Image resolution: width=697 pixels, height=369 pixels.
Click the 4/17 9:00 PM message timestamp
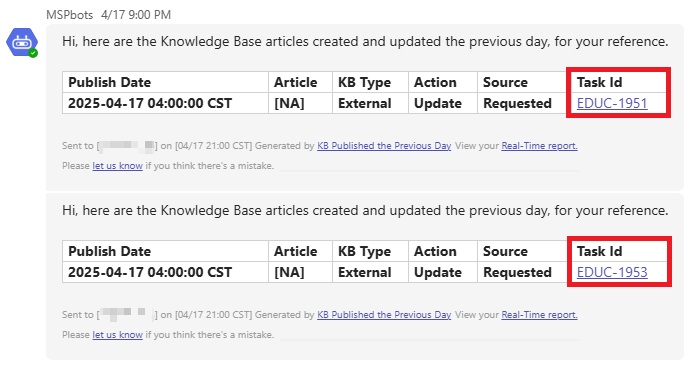136,15
